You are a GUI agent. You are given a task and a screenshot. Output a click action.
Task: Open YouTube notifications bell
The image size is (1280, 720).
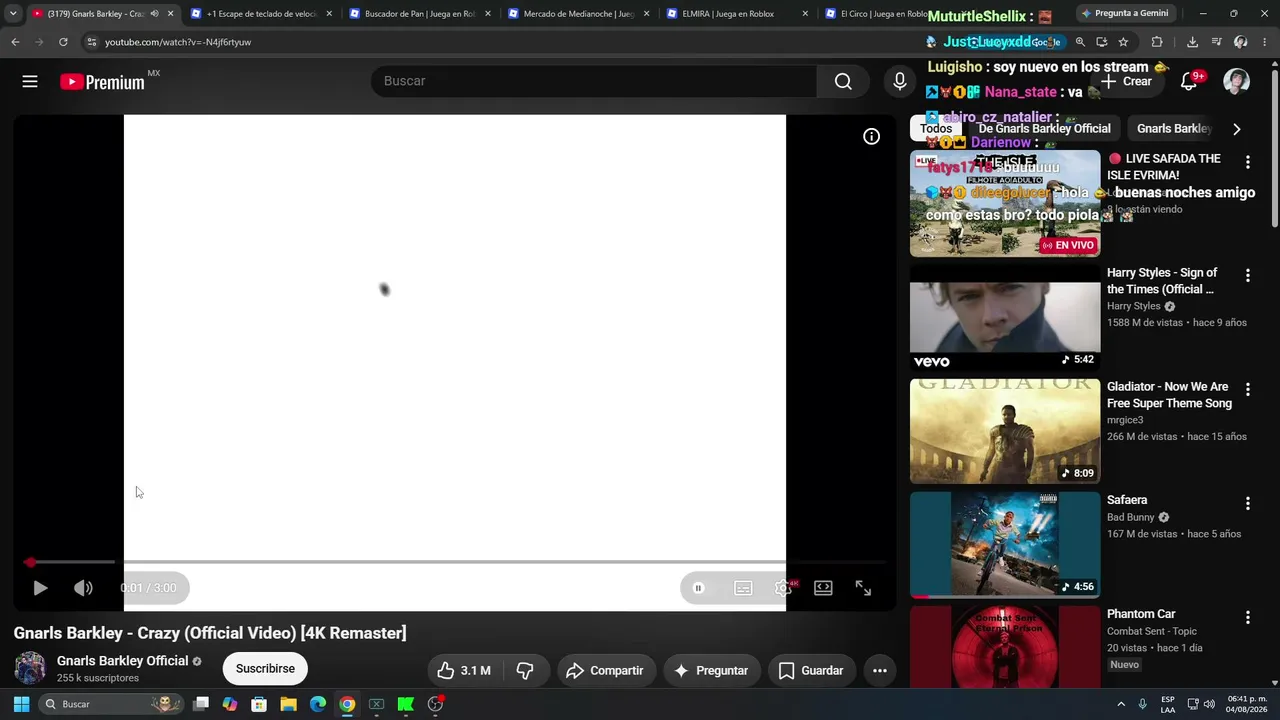pos(1189,82)
